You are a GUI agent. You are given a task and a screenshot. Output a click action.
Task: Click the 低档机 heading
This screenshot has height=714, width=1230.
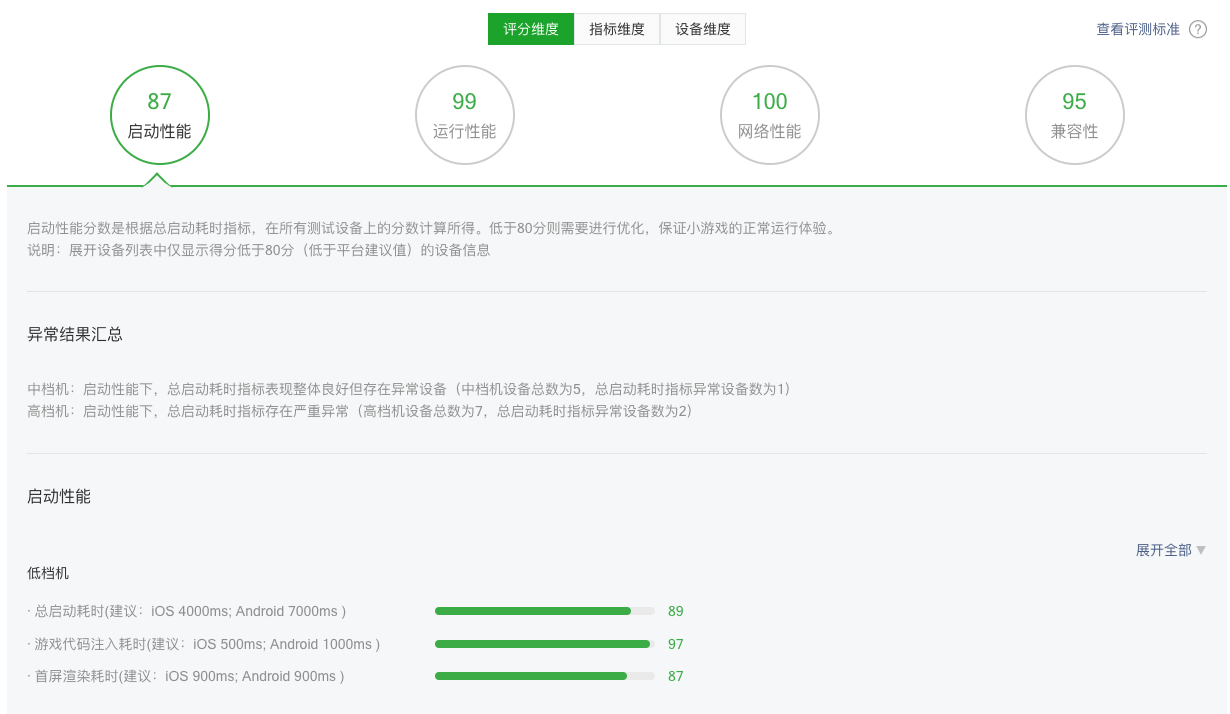pos(48,573)
